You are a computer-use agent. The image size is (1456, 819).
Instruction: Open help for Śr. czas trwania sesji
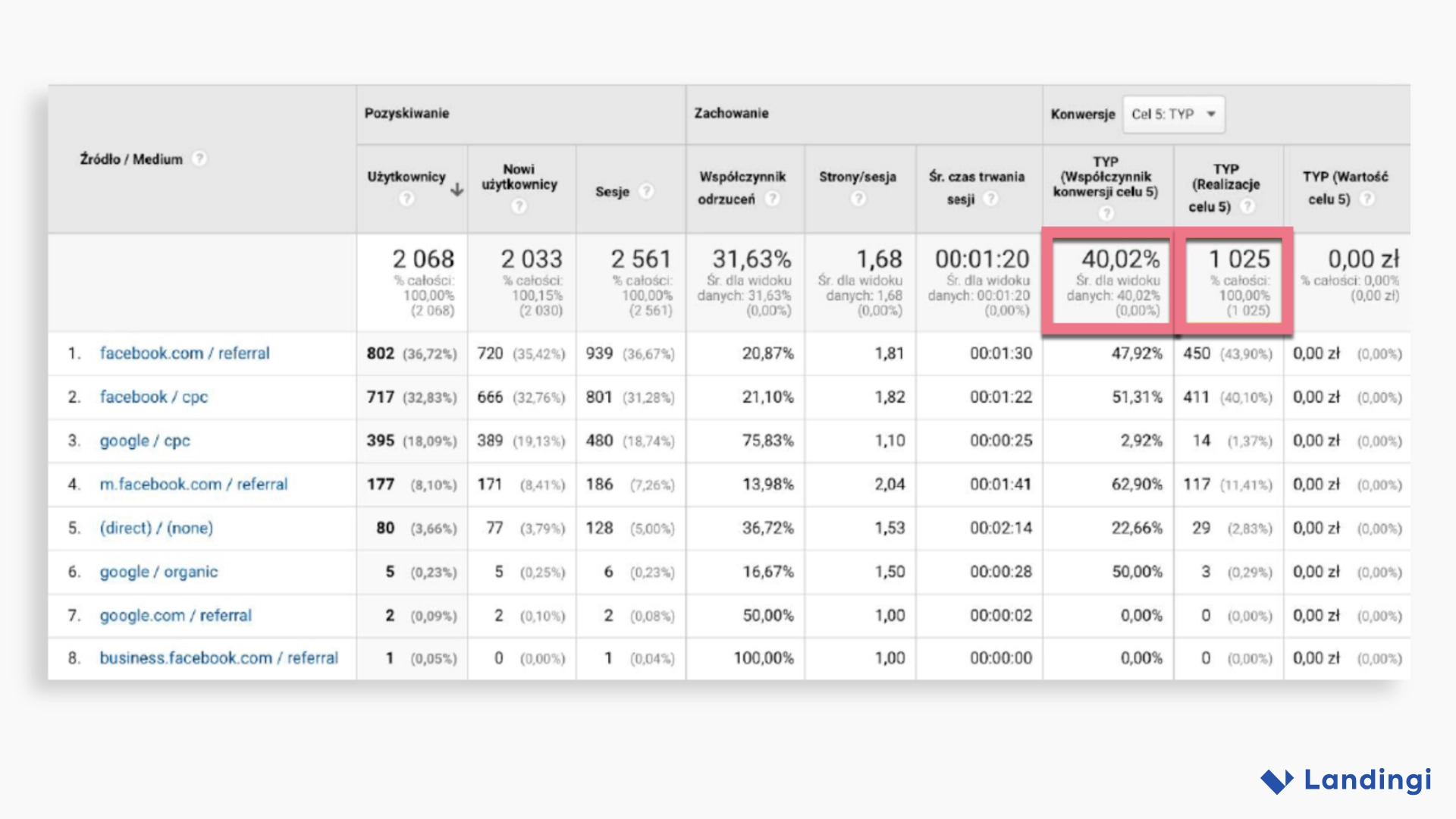tap(990, 199)
